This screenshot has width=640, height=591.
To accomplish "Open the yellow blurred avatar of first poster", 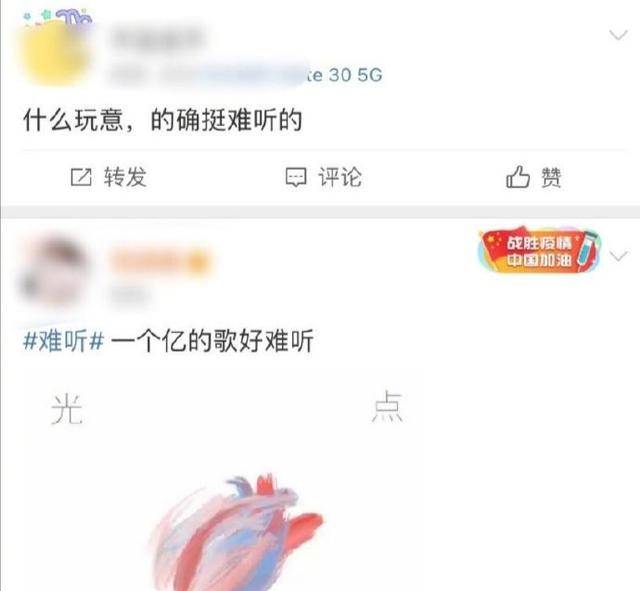I will [54, 53].
